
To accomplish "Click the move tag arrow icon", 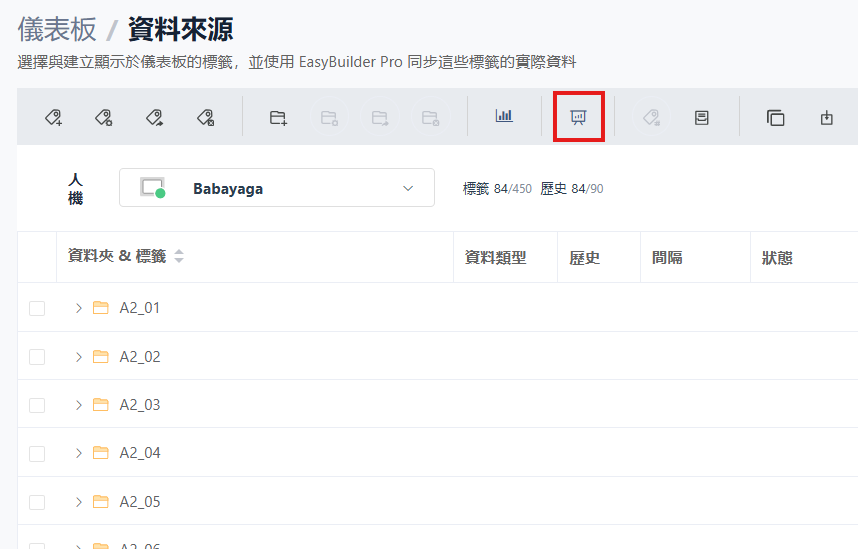I will [x=154, y=117].
